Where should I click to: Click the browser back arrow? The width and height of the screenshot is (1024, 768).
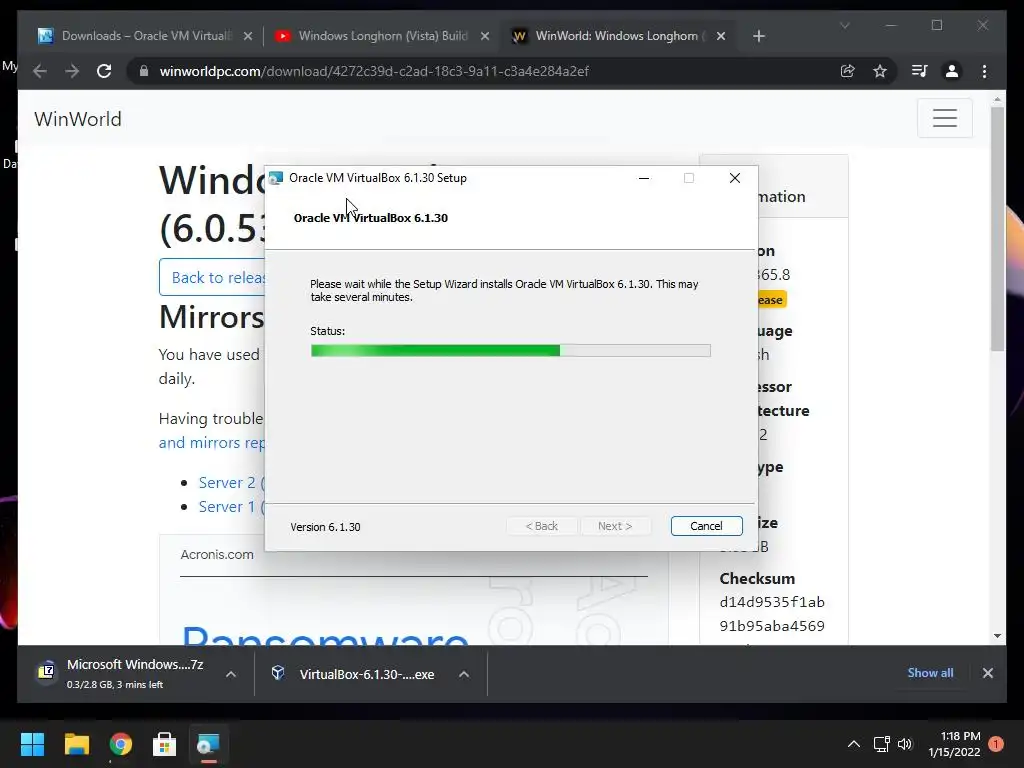pos(40,71)
